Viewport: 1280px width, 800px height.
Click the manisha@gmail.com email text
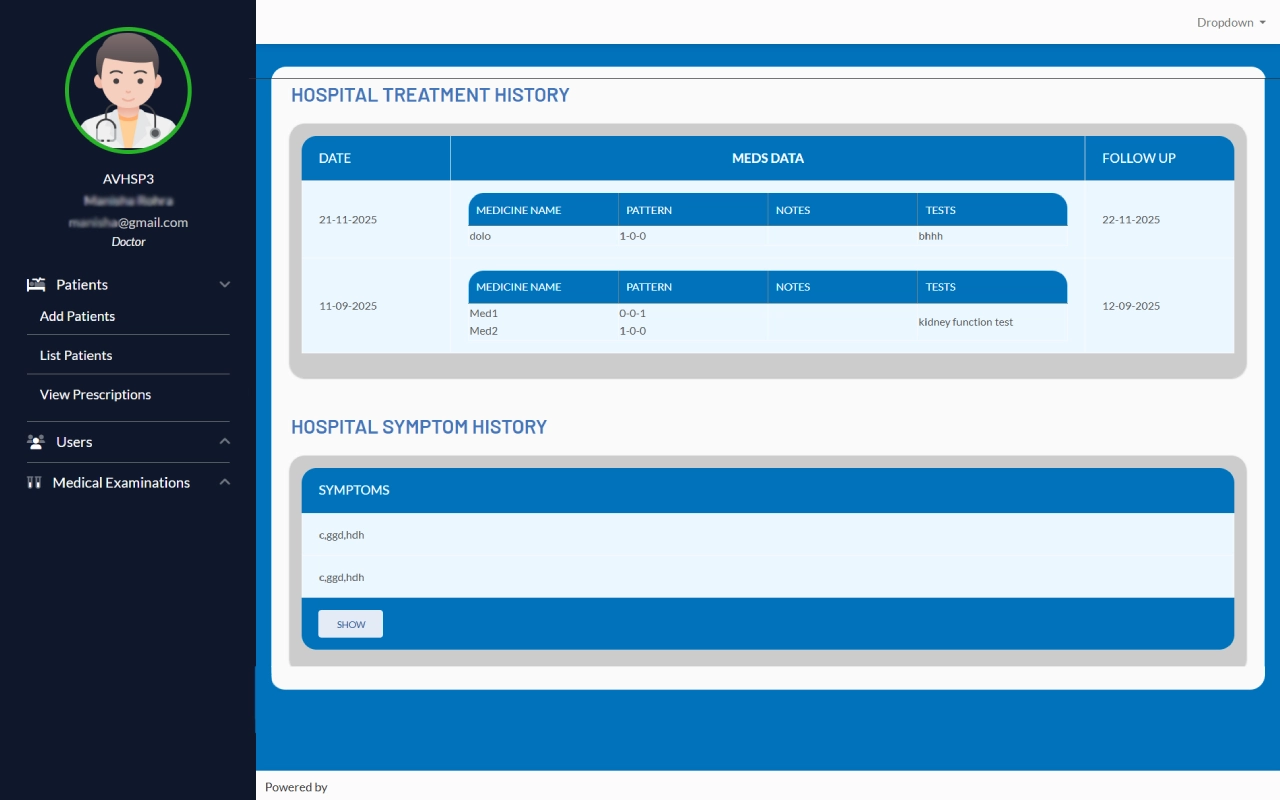click(x=128, y=223)
